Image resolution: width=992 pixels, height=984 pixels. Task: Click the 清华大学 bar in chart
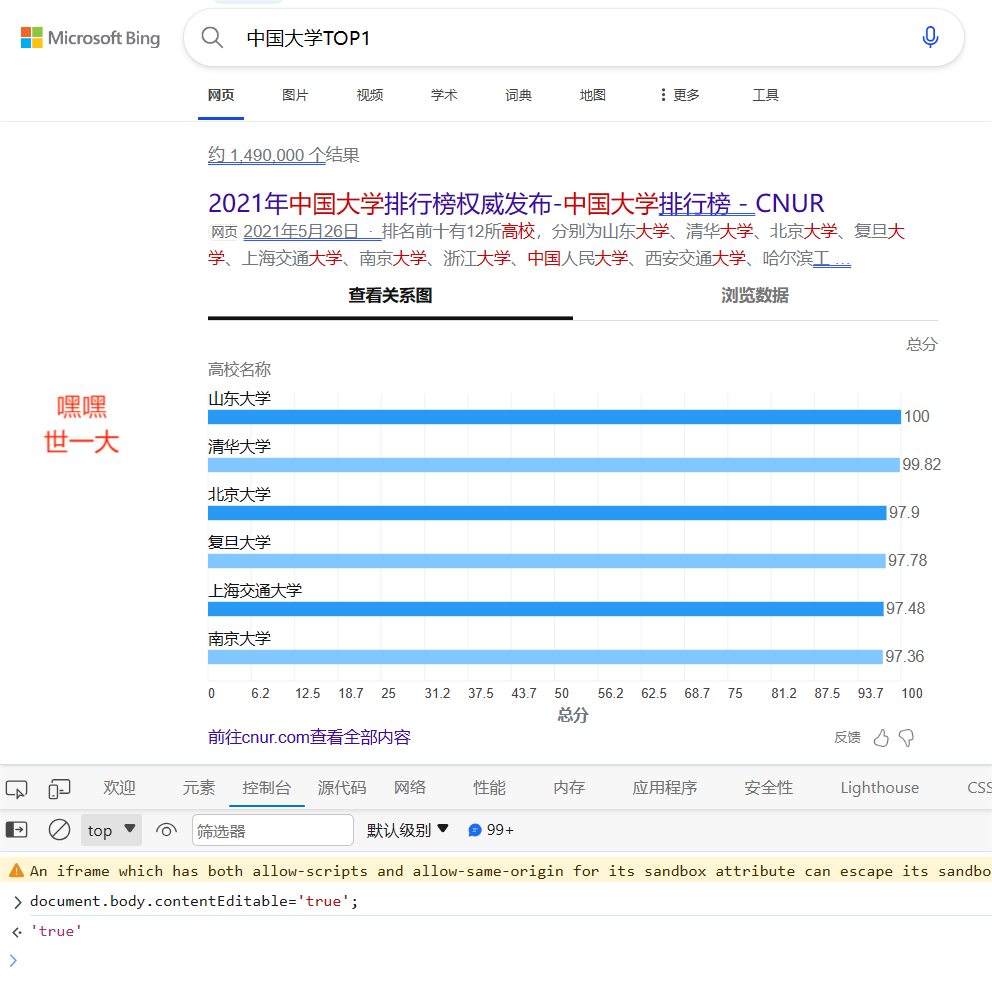coord(554,465)
